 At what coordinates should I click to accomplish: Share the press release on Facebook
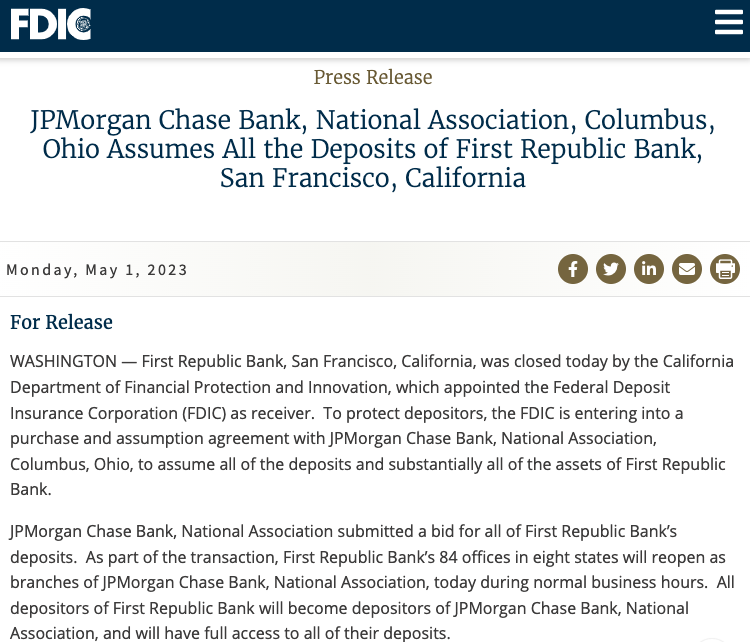(x=573, y=269)
